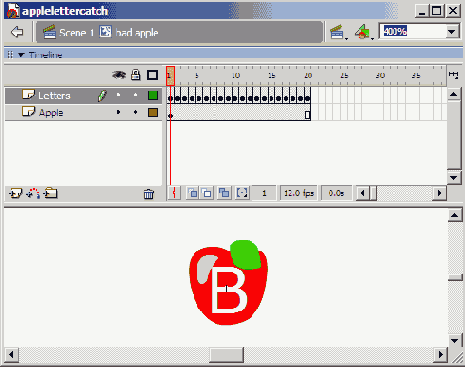Select the Apple layer
465x367 pixels.
pyautogui.click(x=83, y=112)
